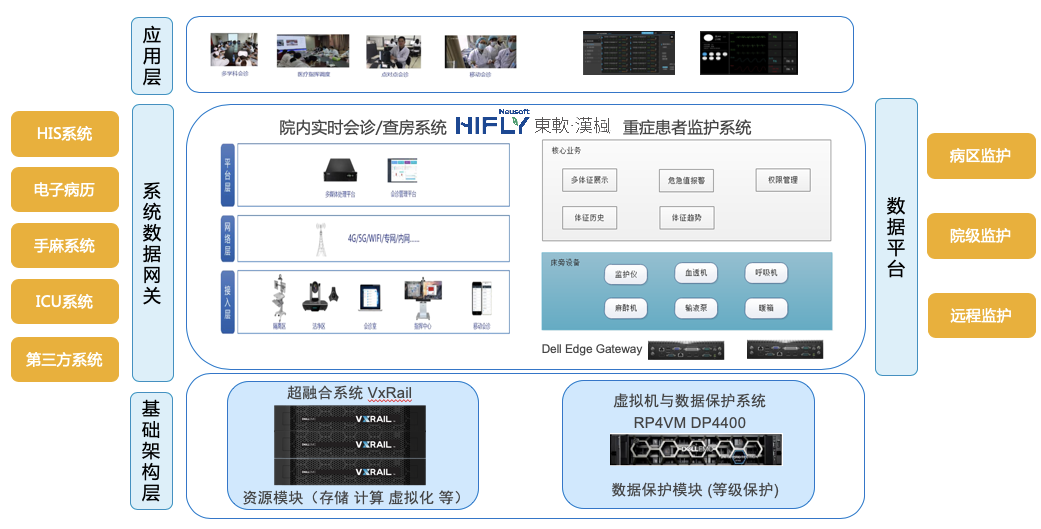Select the 会诊室 laptop icon
The image size is (1041, 529).
pyautogui.click(x=370, y=298)
